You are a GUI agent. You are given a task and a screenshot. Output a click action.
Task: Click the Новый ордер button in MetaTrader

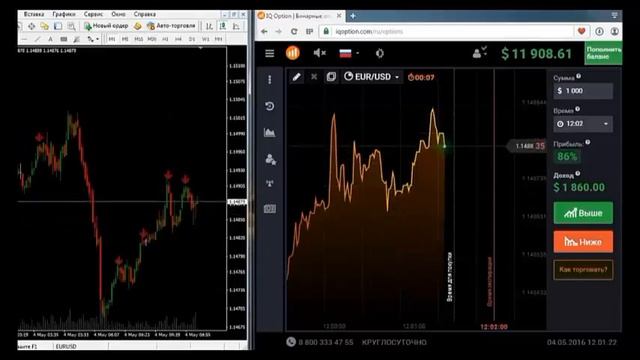pyautogui.click(x=106, y=26)
